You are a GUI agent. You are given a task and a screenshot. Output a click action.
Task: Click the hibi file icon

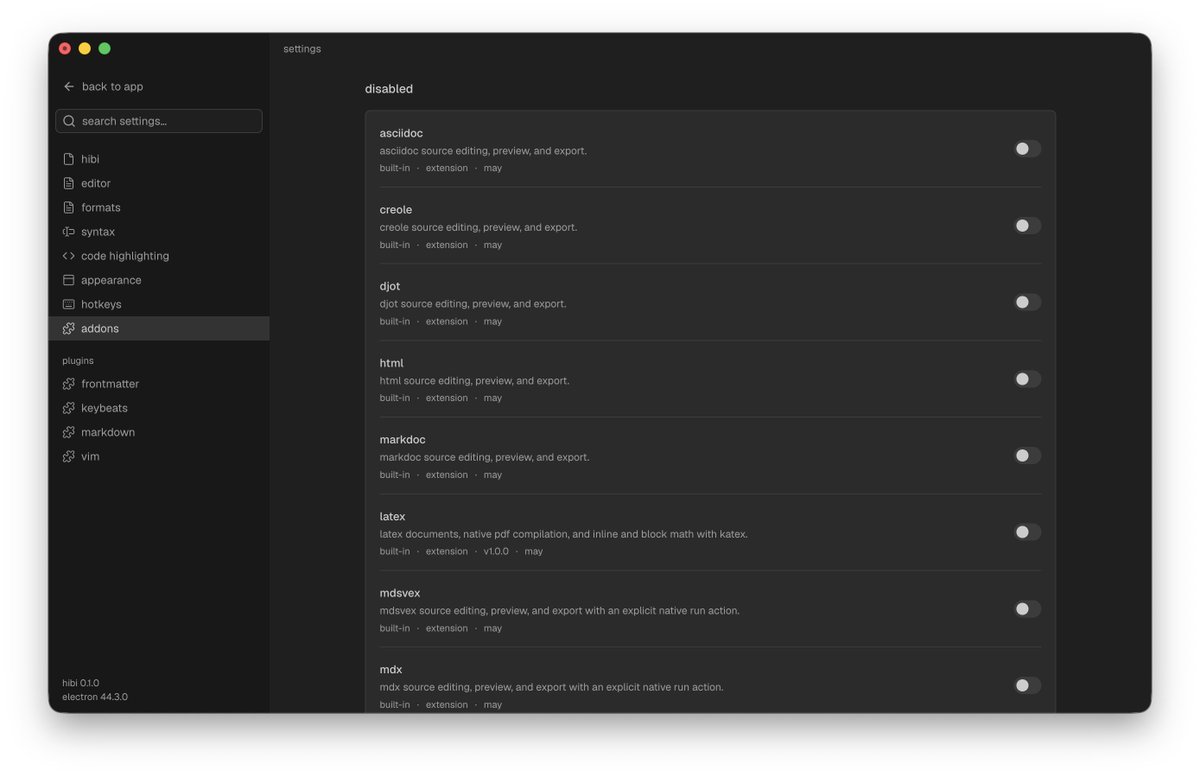tap(69, 159)
